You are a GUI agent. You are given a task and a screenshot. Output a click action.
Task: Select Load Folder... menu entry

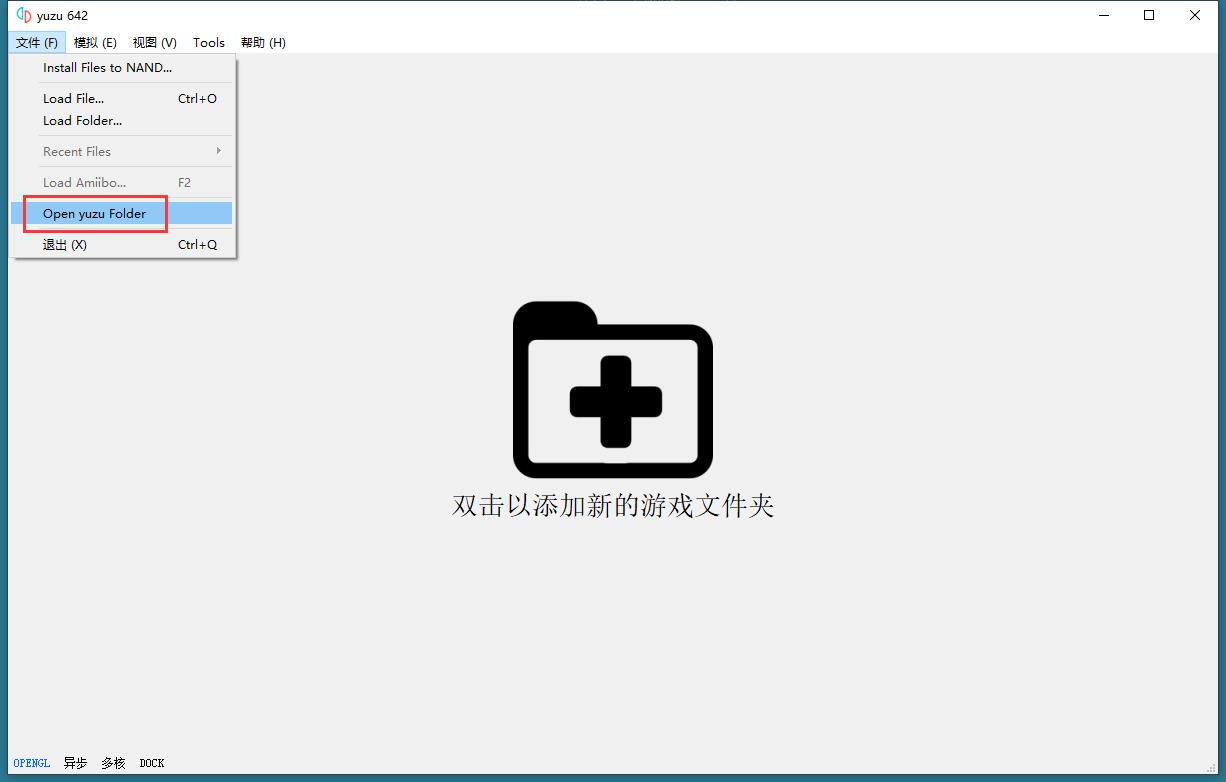click(122, 121)
